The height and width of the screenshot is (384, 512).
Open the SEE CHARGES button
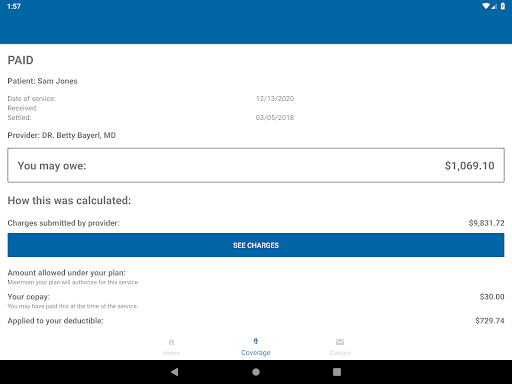256,245
